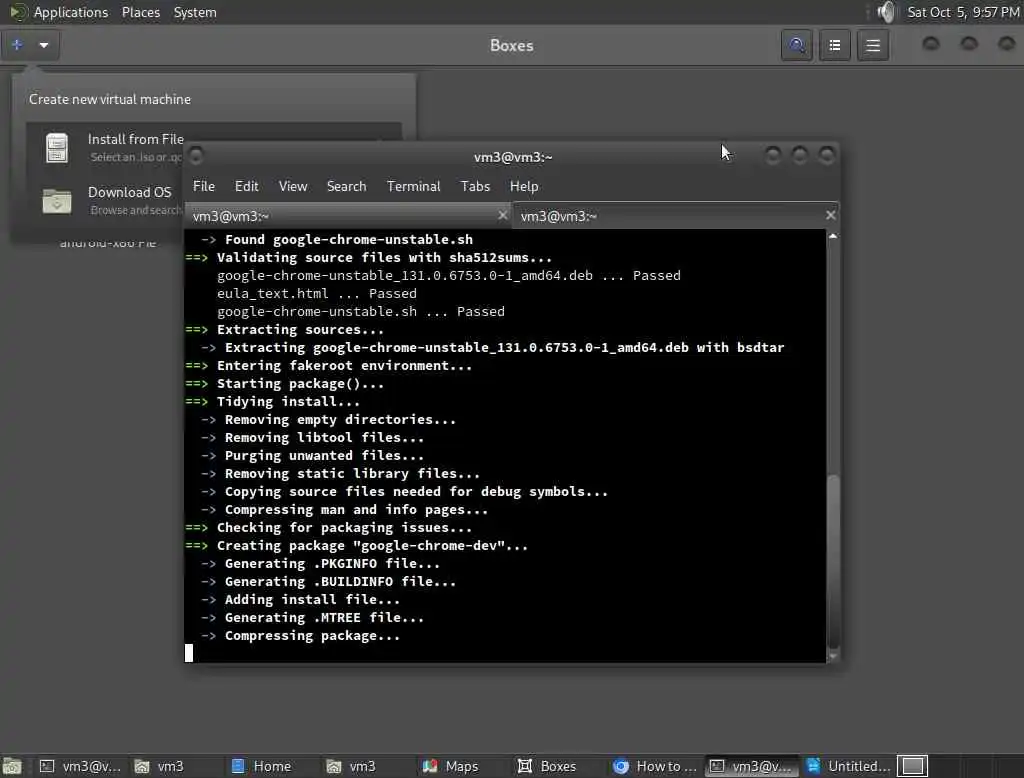Image resolution: width=1024 pixels, height=778 pixels.
Task: Open the terminal File menu
Action: (x=204, y=186)
